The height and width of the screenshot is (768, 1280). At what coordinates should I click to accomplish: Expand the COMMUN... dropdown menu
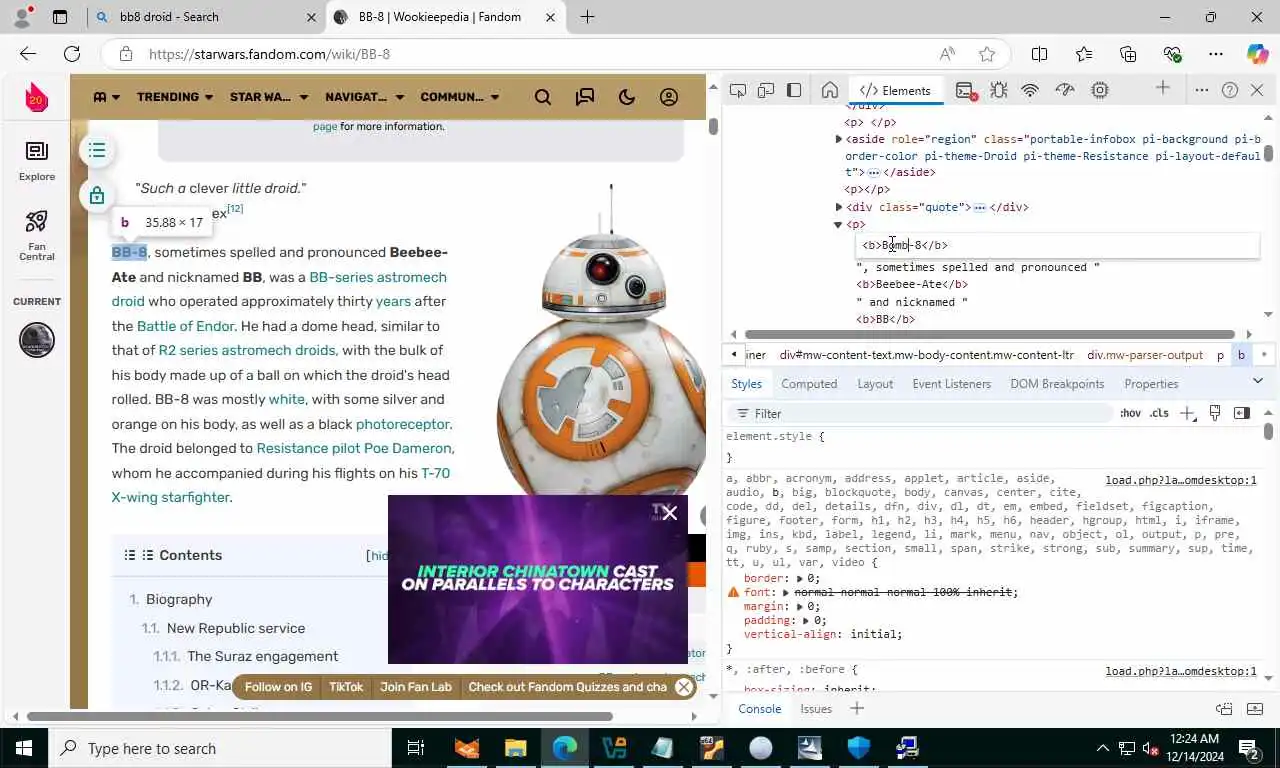pos(459,97)
